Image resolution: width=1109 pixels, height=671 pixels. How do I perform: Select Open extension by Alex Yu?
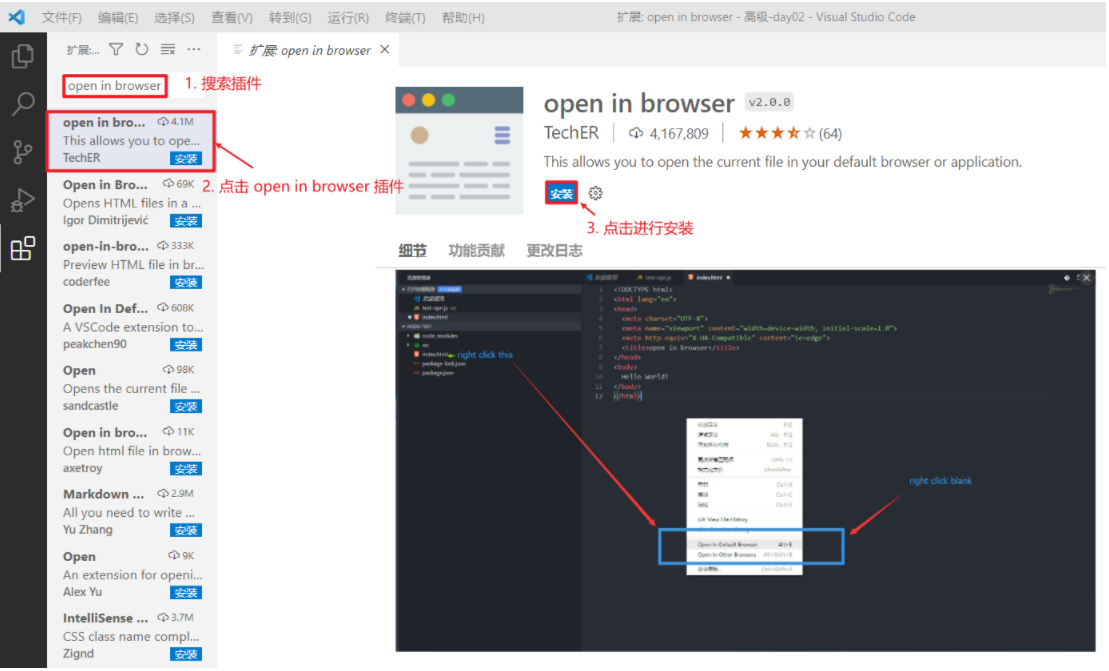point(132,573)
